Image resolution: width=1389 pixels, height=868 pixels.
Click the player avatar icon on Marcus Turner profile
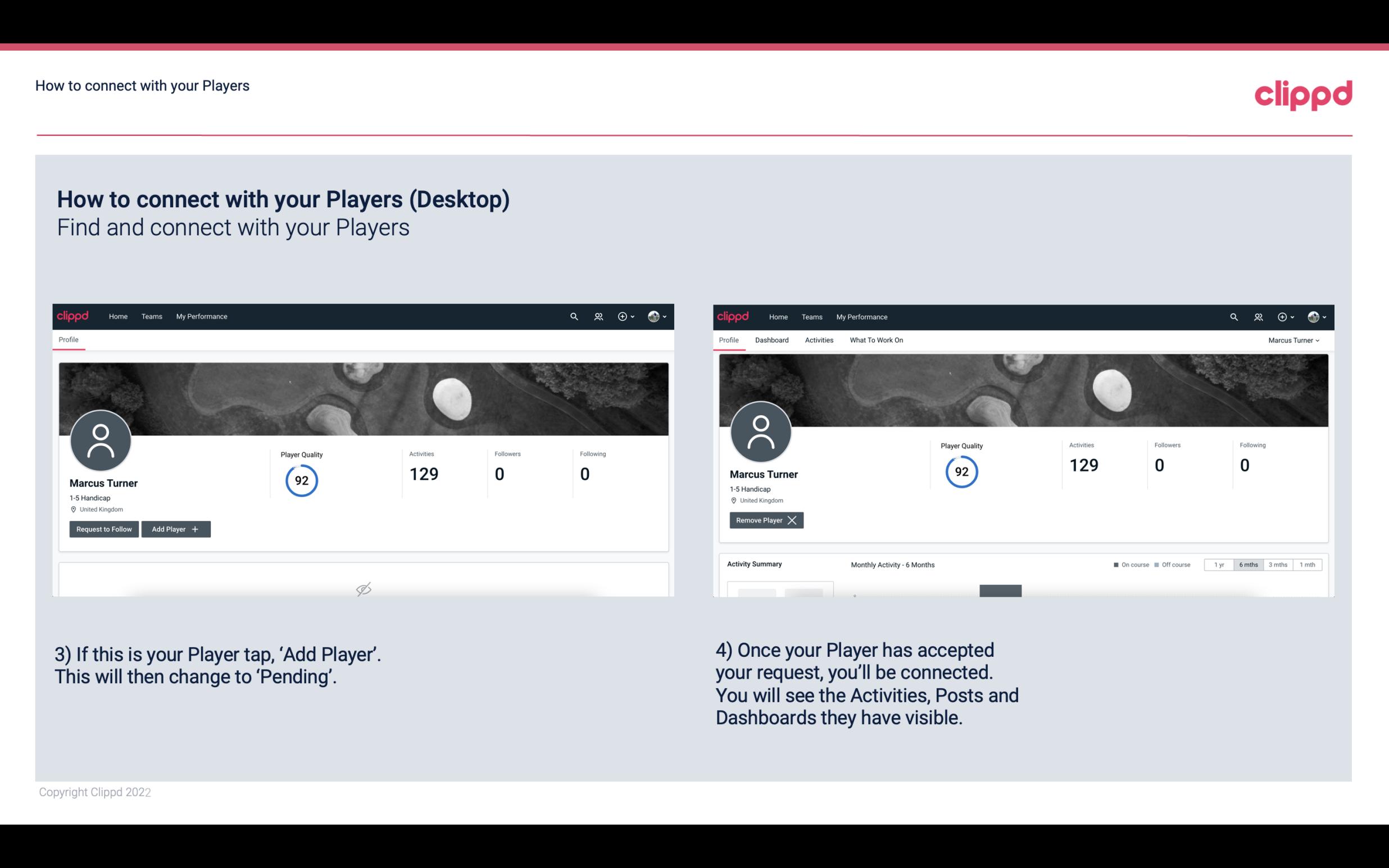(x=100, y=438)
